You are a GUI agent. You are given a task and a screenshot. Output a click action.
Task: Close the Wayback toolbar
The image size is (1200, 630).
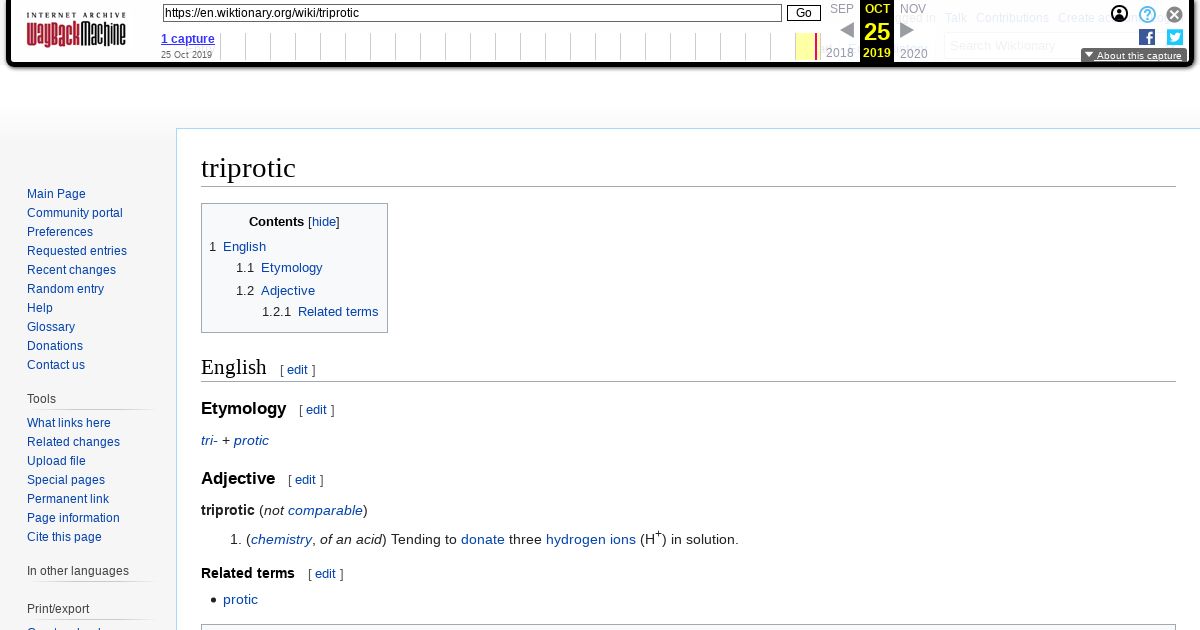[1175, 14]
